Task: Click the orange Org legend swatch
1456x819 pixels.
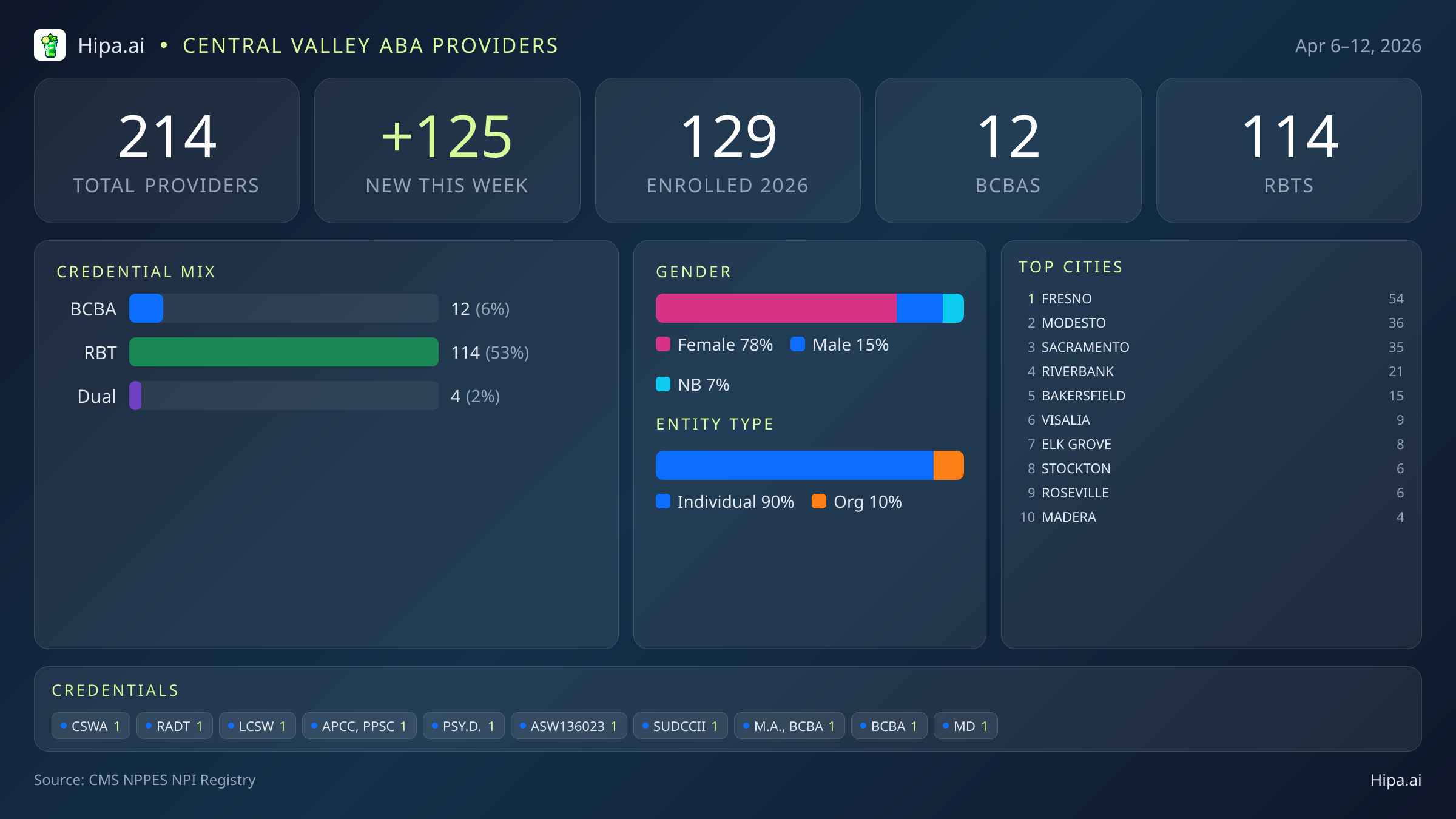Action: coord(819,501)
